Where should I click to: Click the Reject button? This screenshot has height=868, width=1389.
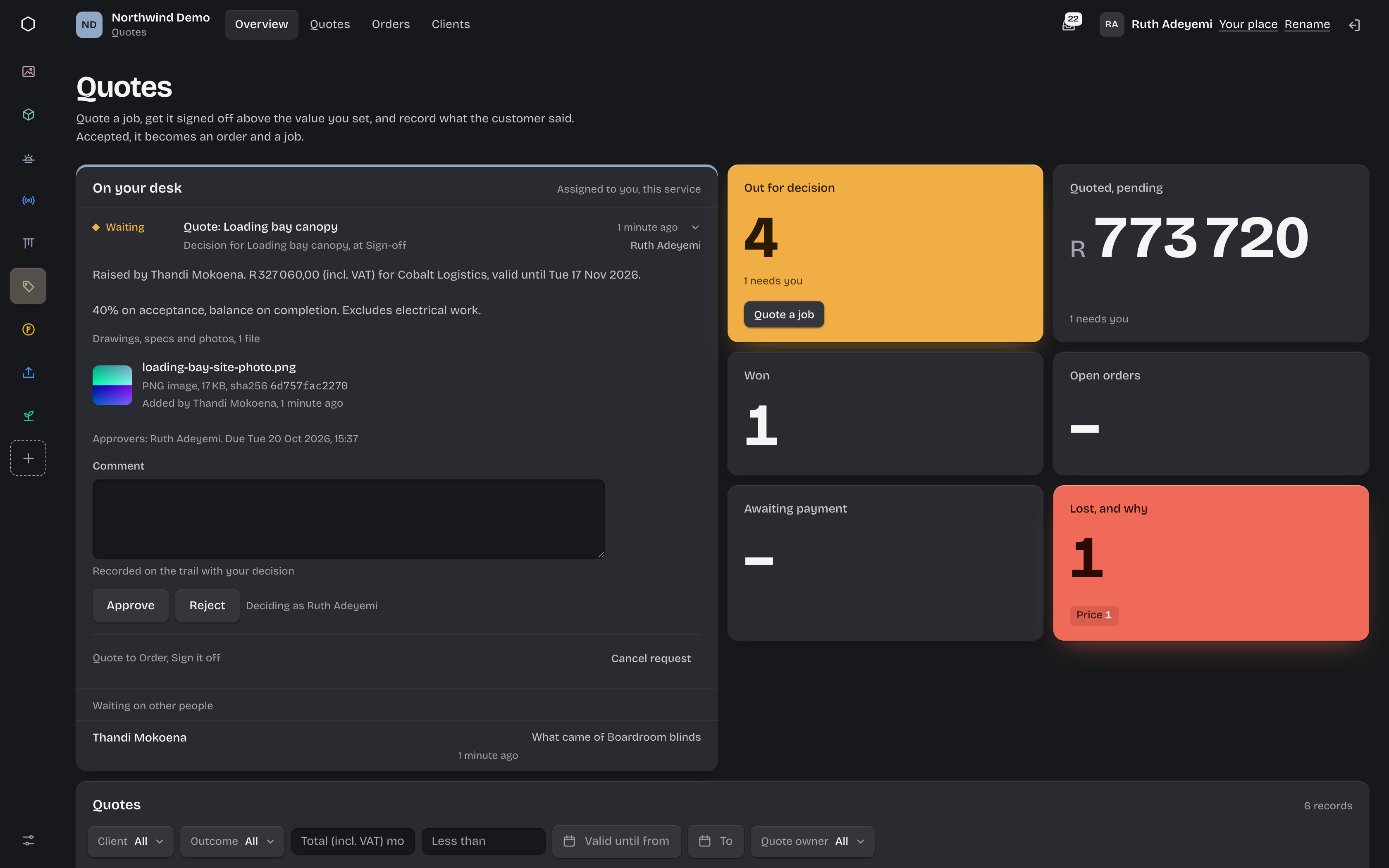tap(207, 606)
